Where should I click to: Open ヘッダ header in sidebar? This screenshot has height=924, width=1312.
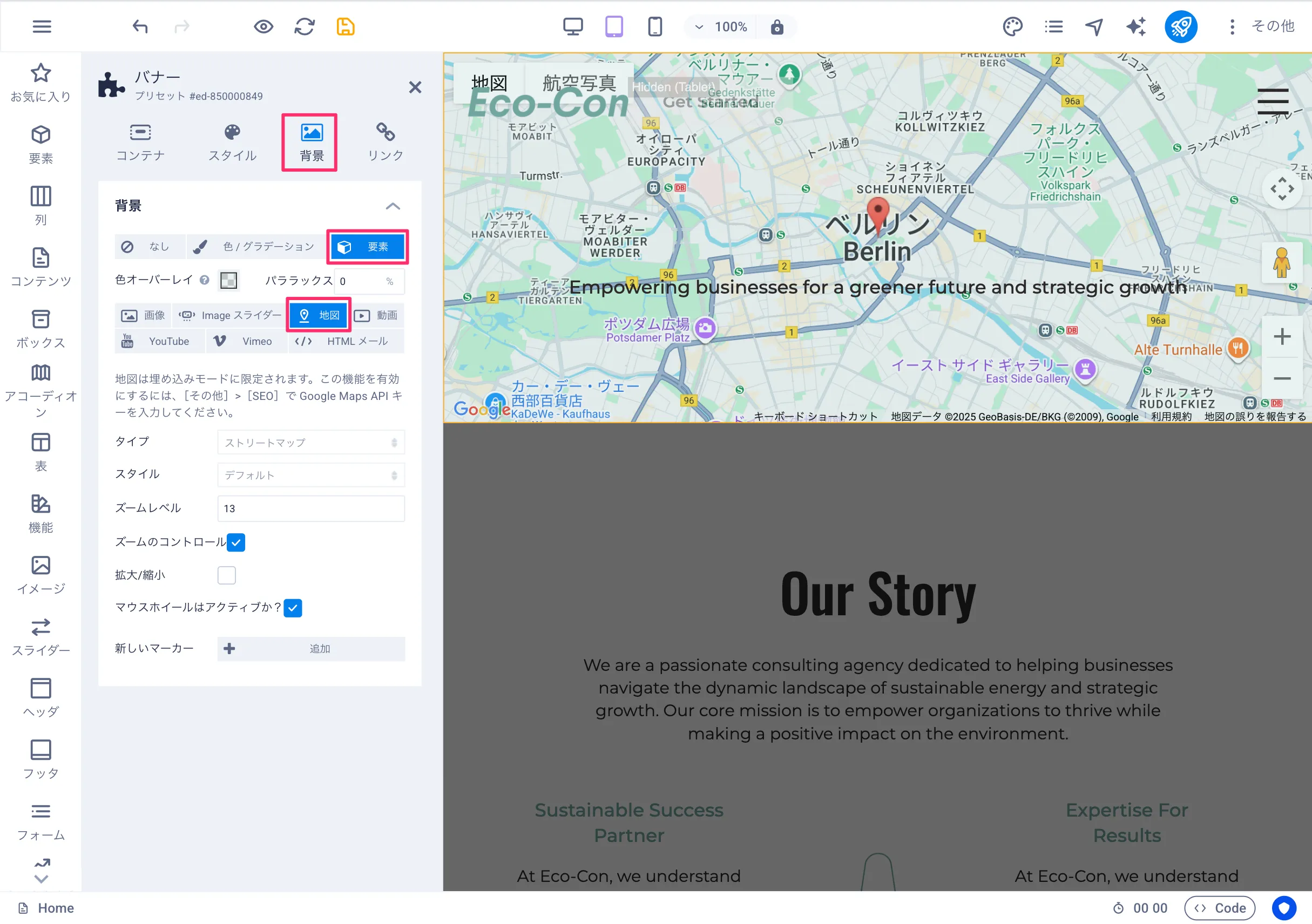40,698
